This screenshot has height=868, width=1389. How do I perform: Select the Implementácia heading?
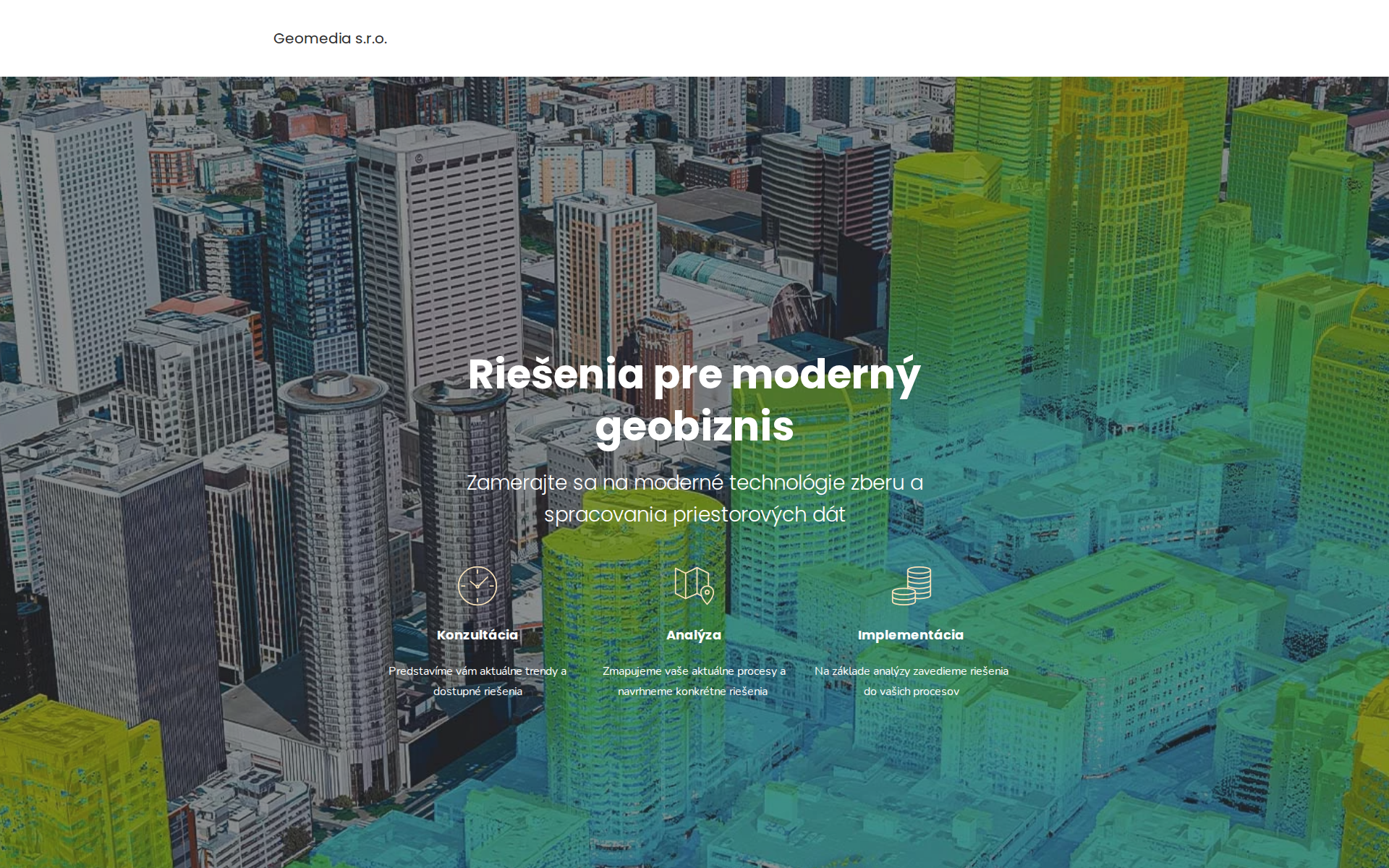(x=911, y=635)
